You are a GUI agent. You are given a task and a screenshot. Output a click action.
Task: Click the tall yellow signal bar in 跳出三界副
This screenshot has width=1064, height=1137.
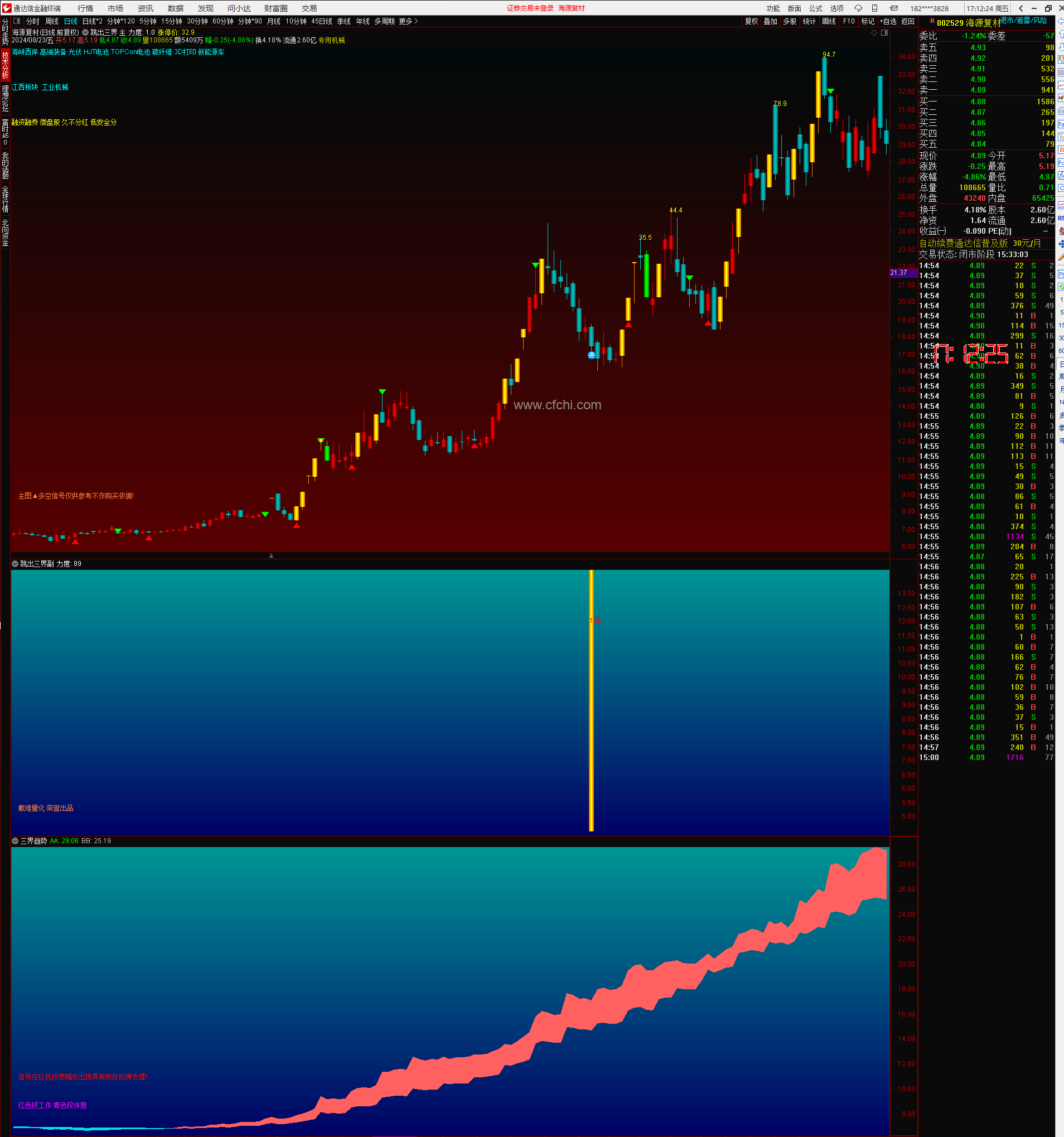591,700
